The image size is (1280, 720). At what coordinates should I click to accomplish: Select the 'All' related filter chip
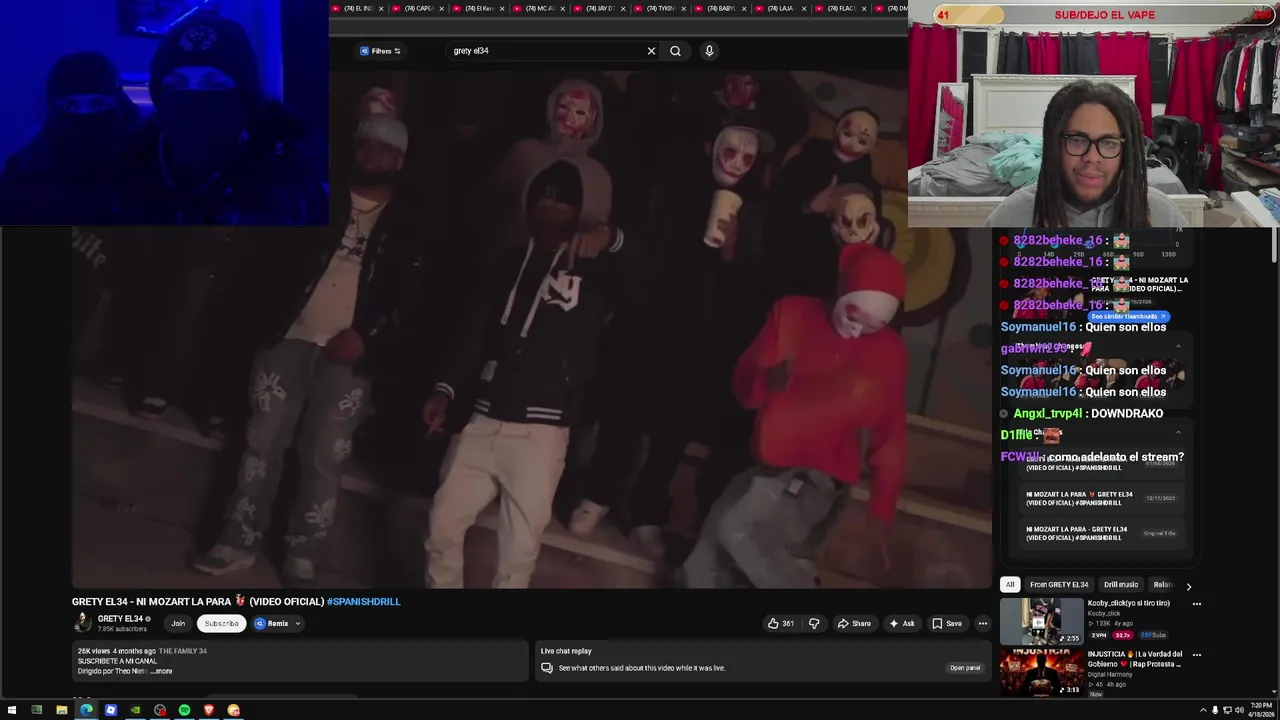(1010, 585)
